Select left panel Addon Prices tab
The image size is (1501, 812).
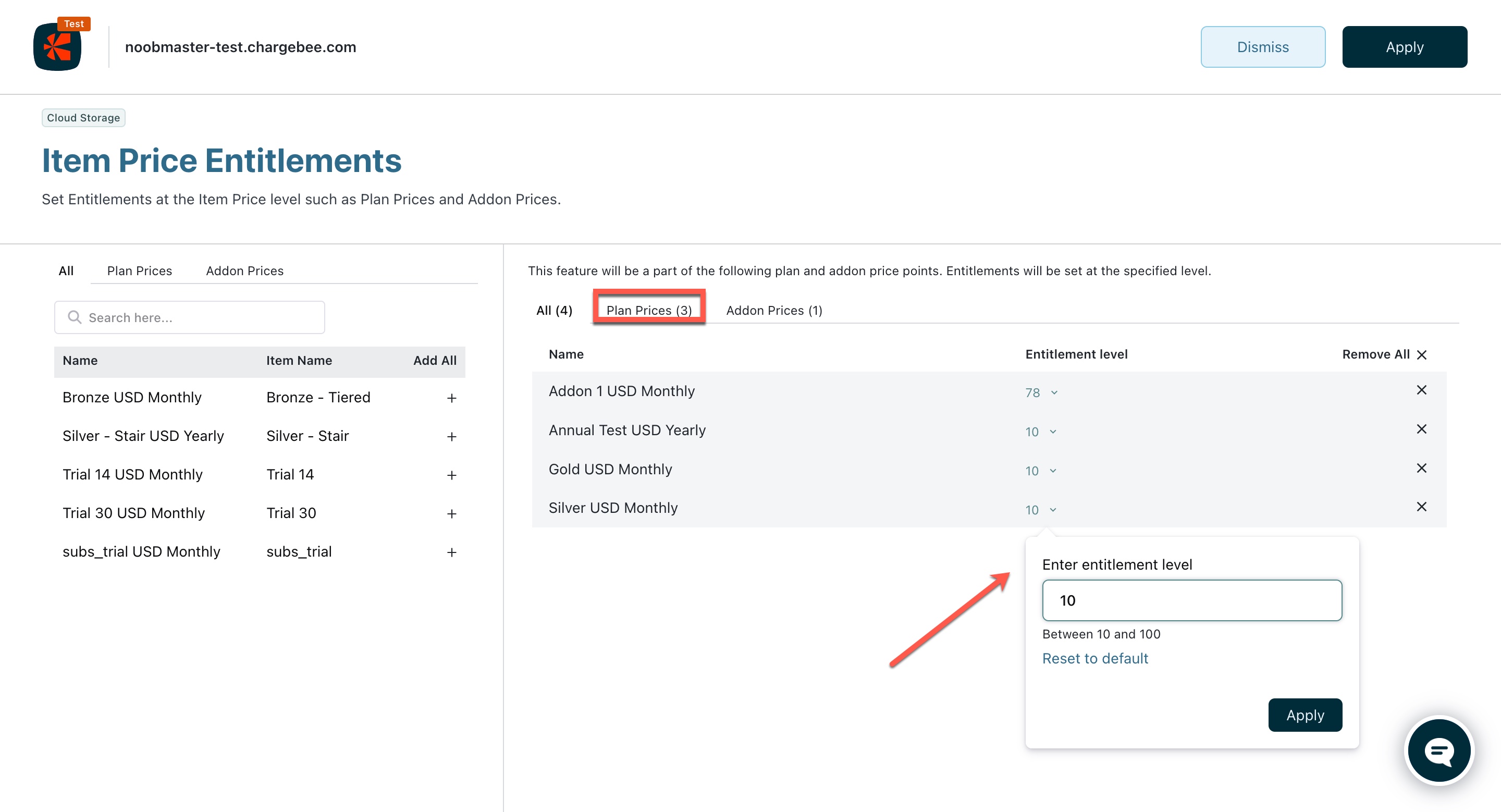pyautogui.click(x=244, y=271)
